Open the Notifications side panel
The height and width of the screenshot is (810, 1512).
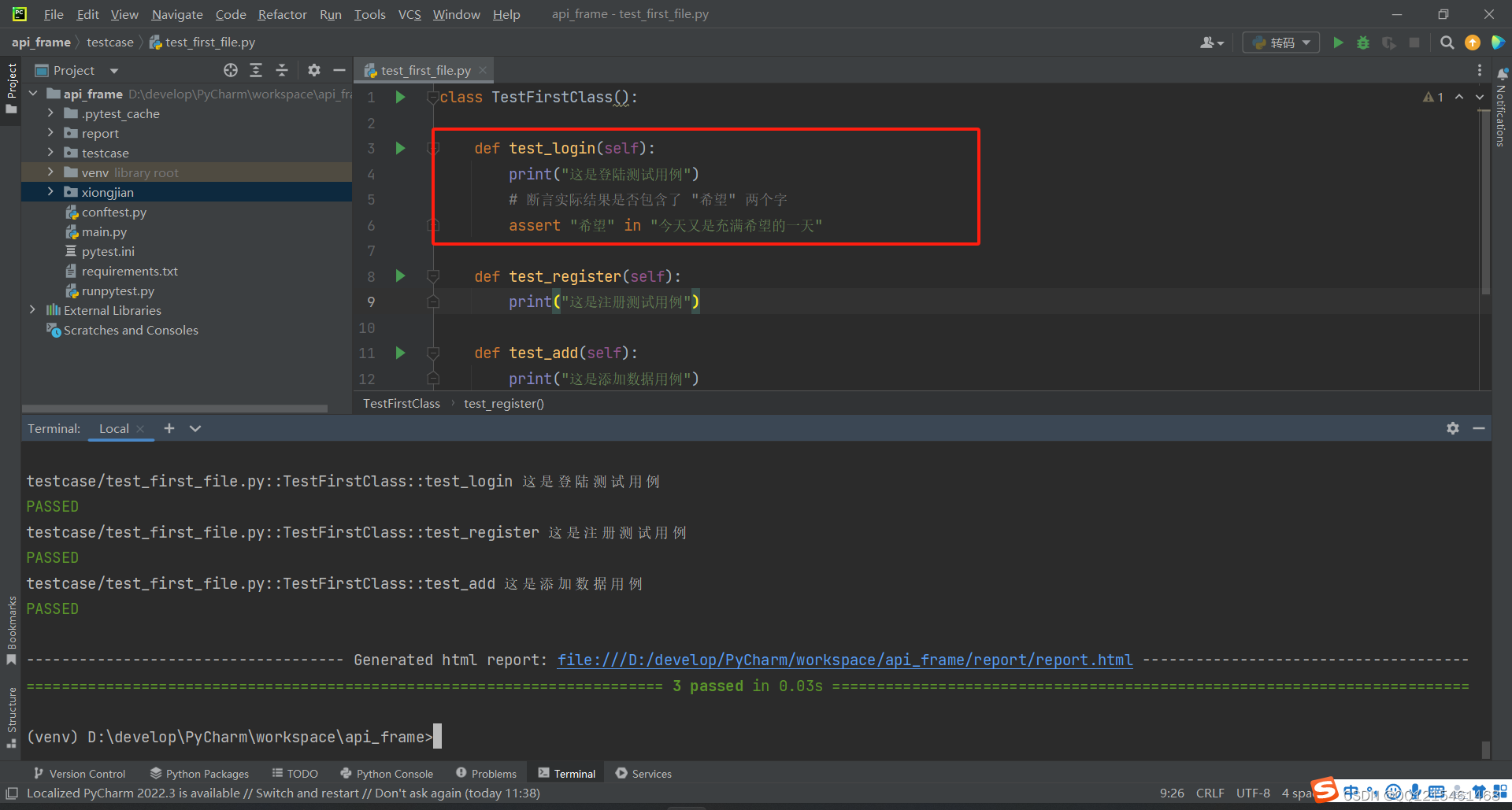tap(1501, 108)
